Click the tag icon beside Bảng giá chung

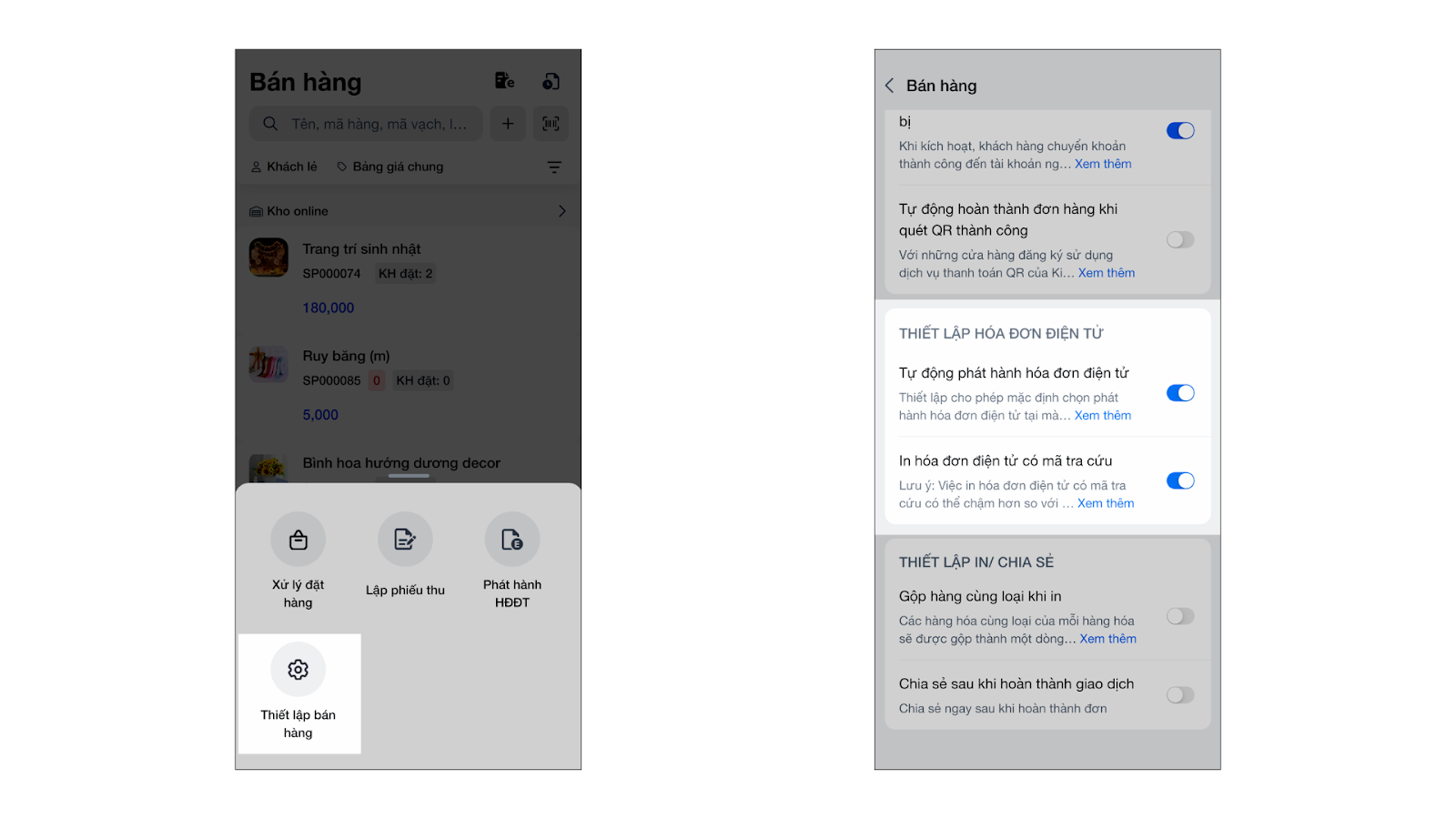(x=342, y=167)
